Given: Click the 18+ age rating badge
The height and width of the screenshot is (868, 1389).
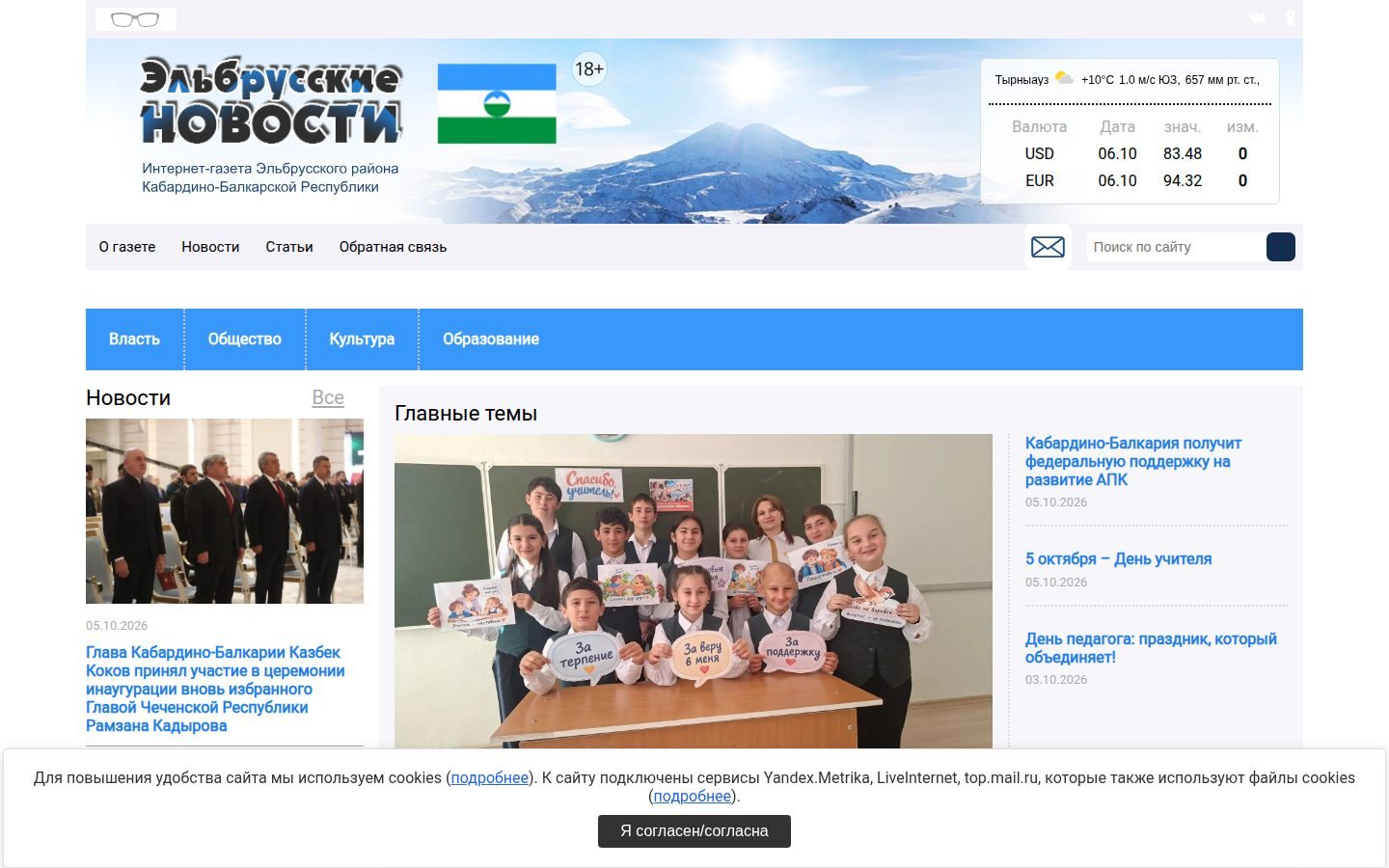Looking at the screenshot, I should 589,68.
